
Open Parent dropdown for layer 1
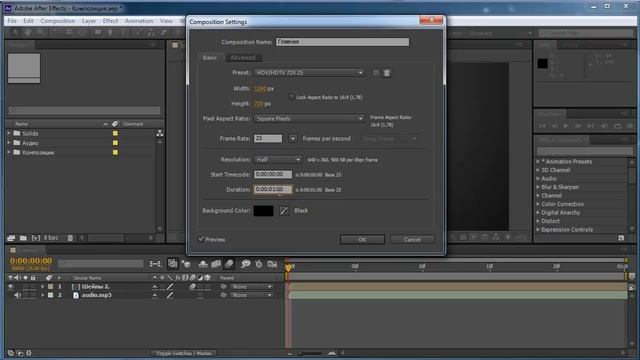point(251,287)
